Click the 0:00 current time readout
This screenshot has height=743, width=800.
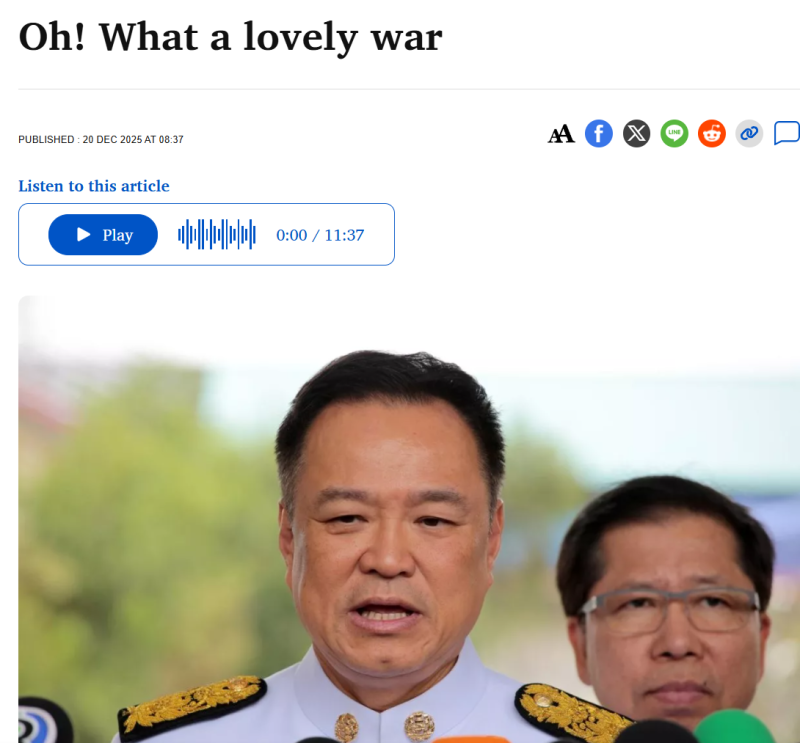pos(291,235)
